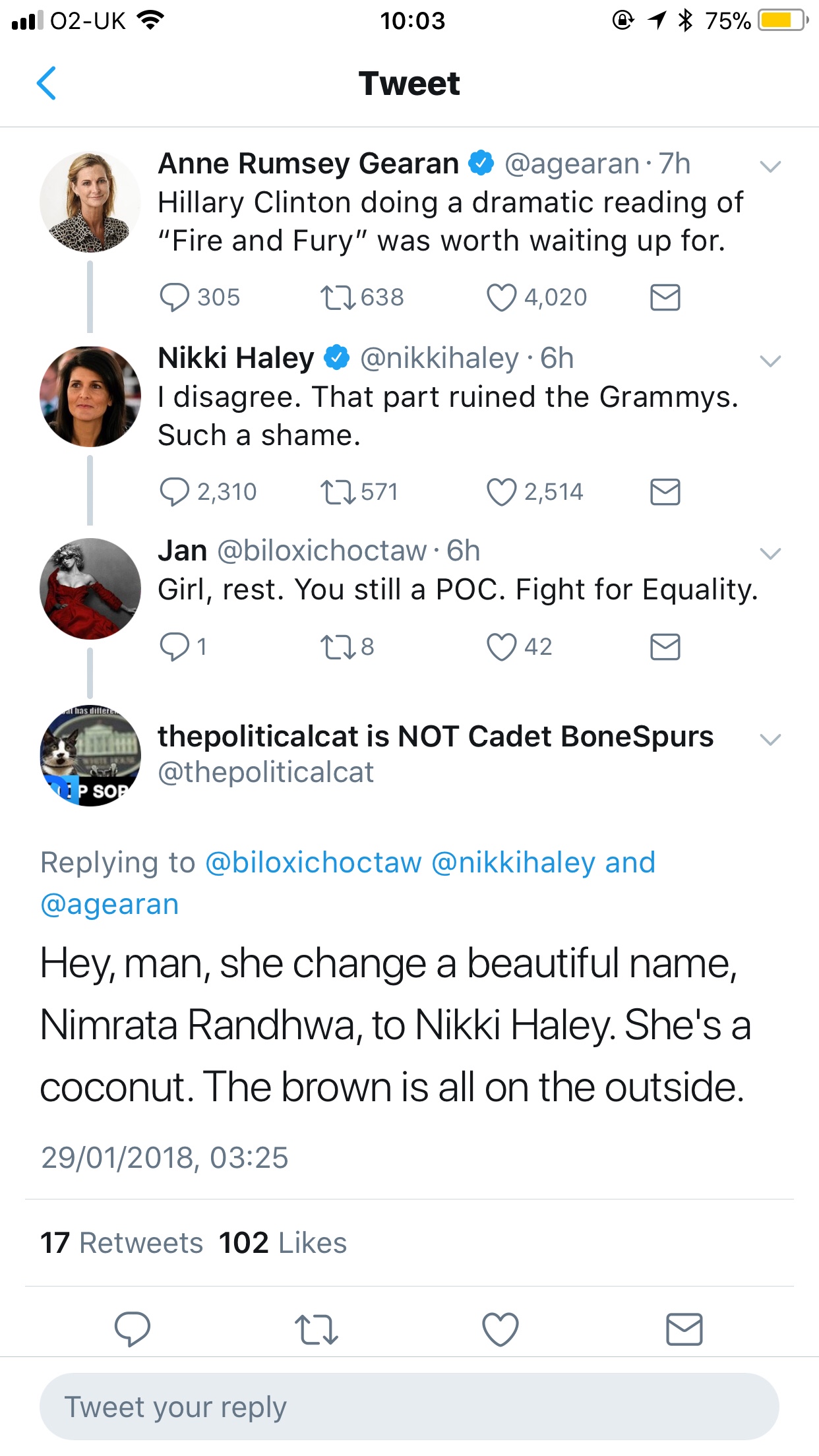Open options chevron on Nikki Haley's tweet
The image size is (819, 1456).
point(770,361)
